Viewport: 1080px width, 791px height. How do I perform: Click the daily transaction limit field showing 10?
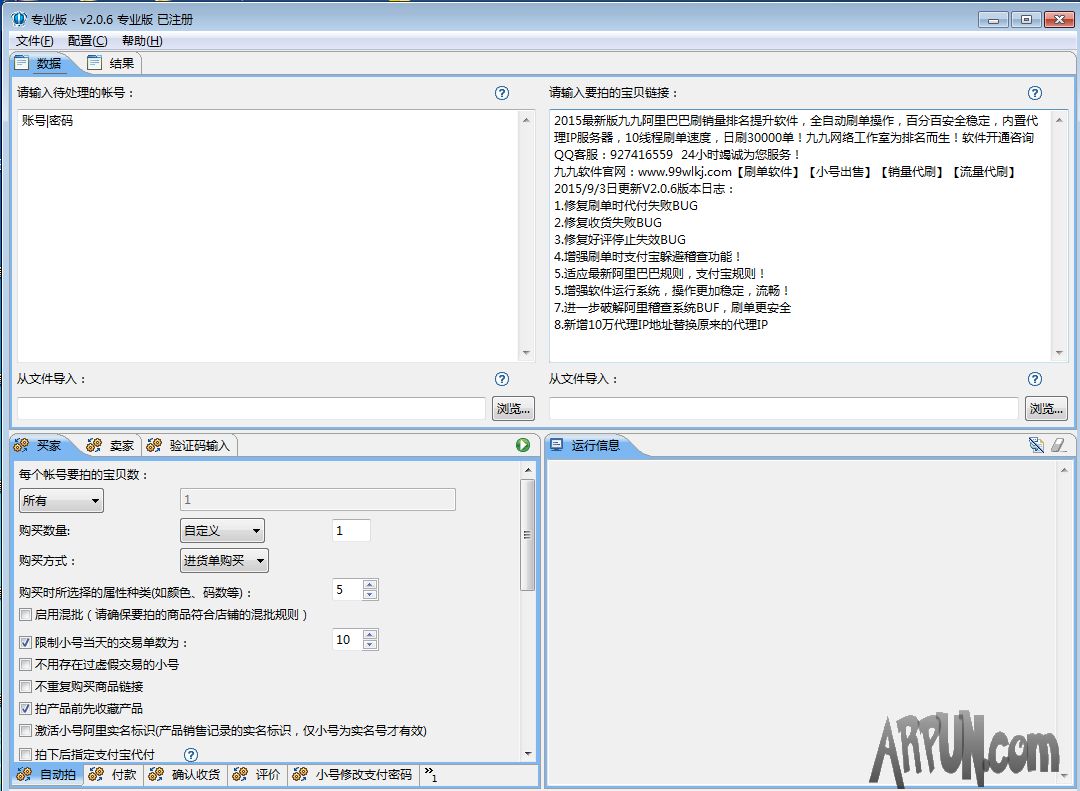347,639
